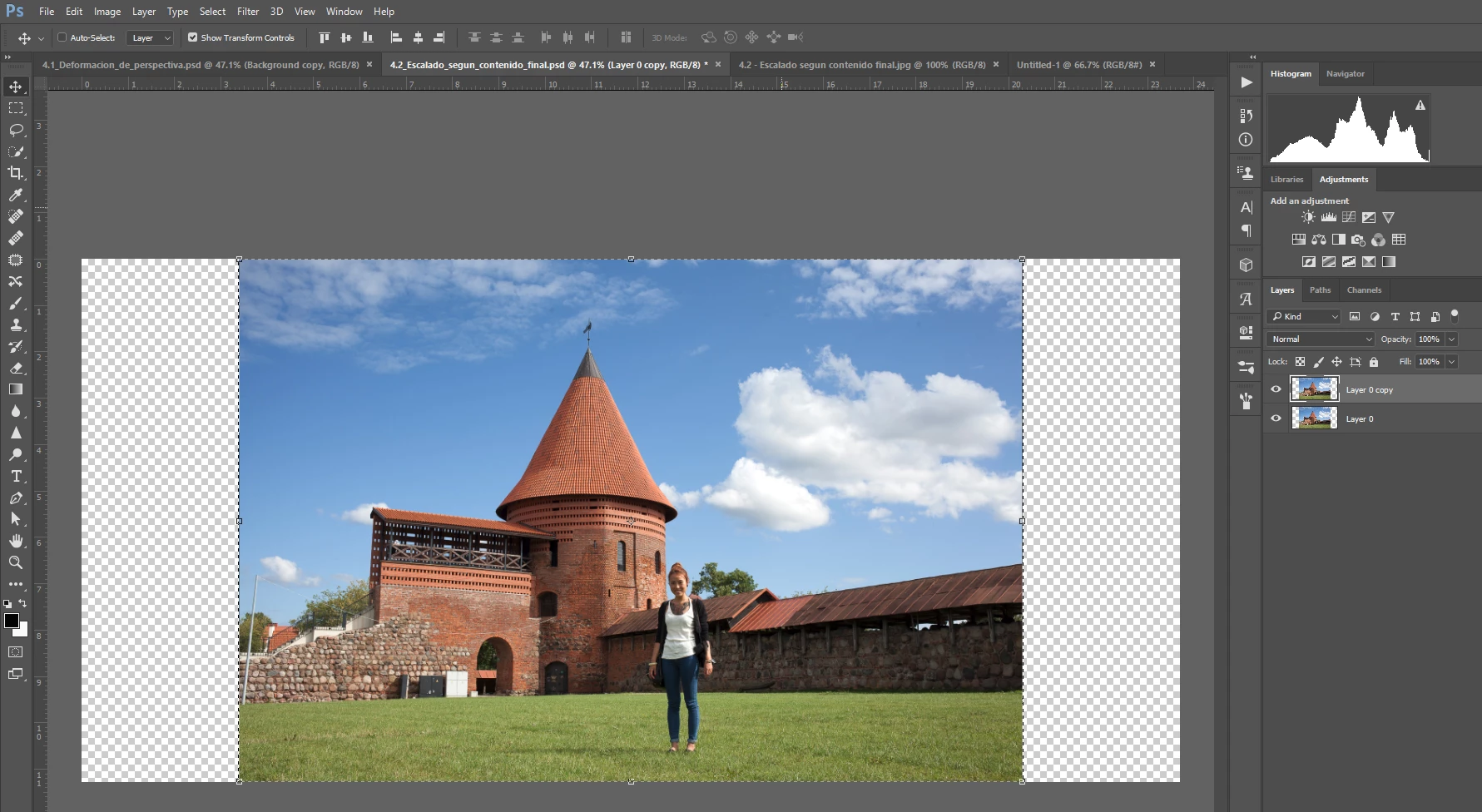Select the Clone Stamp tool
Viewport: 1482px width, 812px height.
pyautogui.click(x=16, y=324)
